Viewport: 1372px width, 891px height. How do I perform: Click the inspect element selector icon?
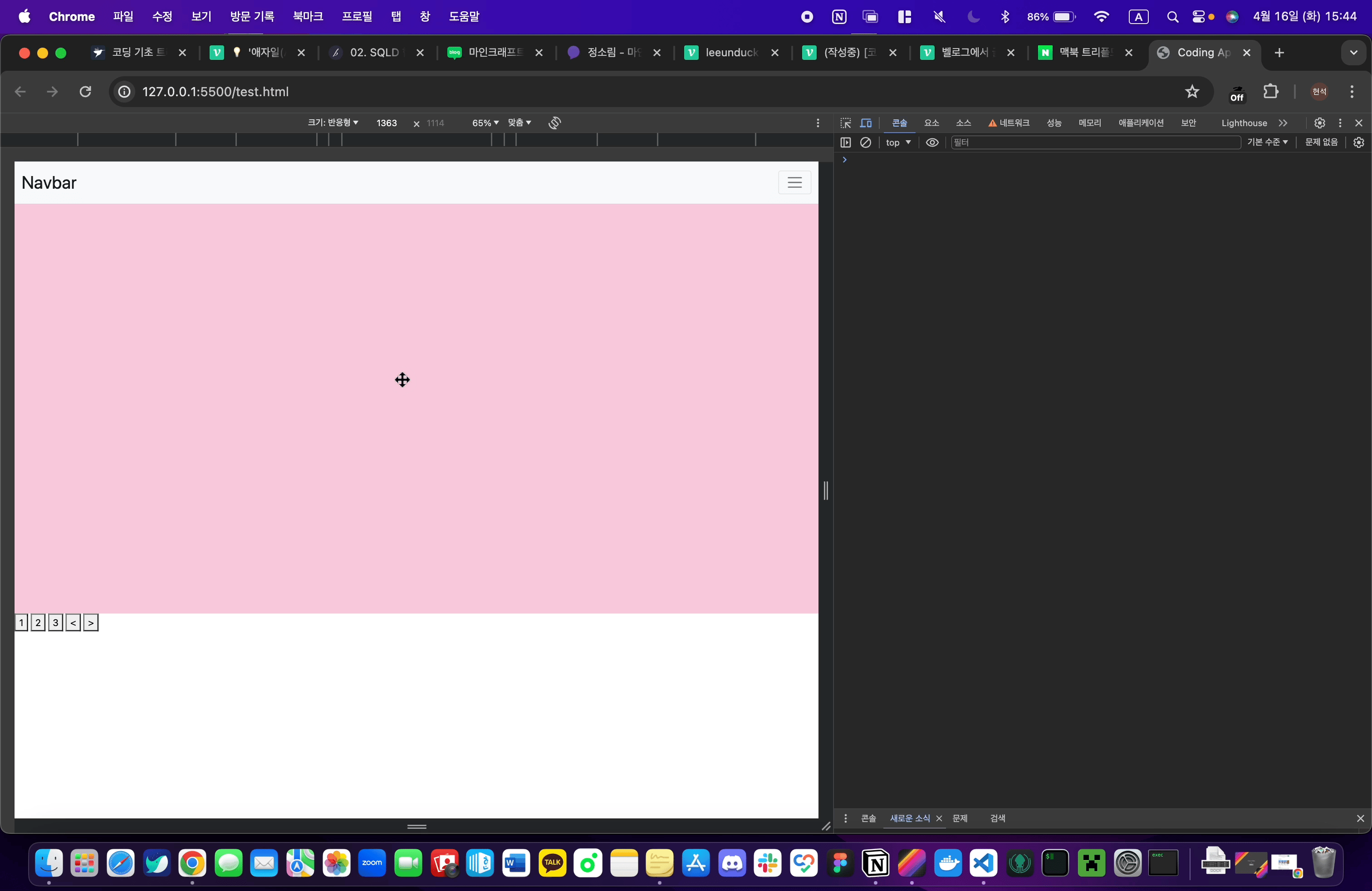tap(845, 123)
